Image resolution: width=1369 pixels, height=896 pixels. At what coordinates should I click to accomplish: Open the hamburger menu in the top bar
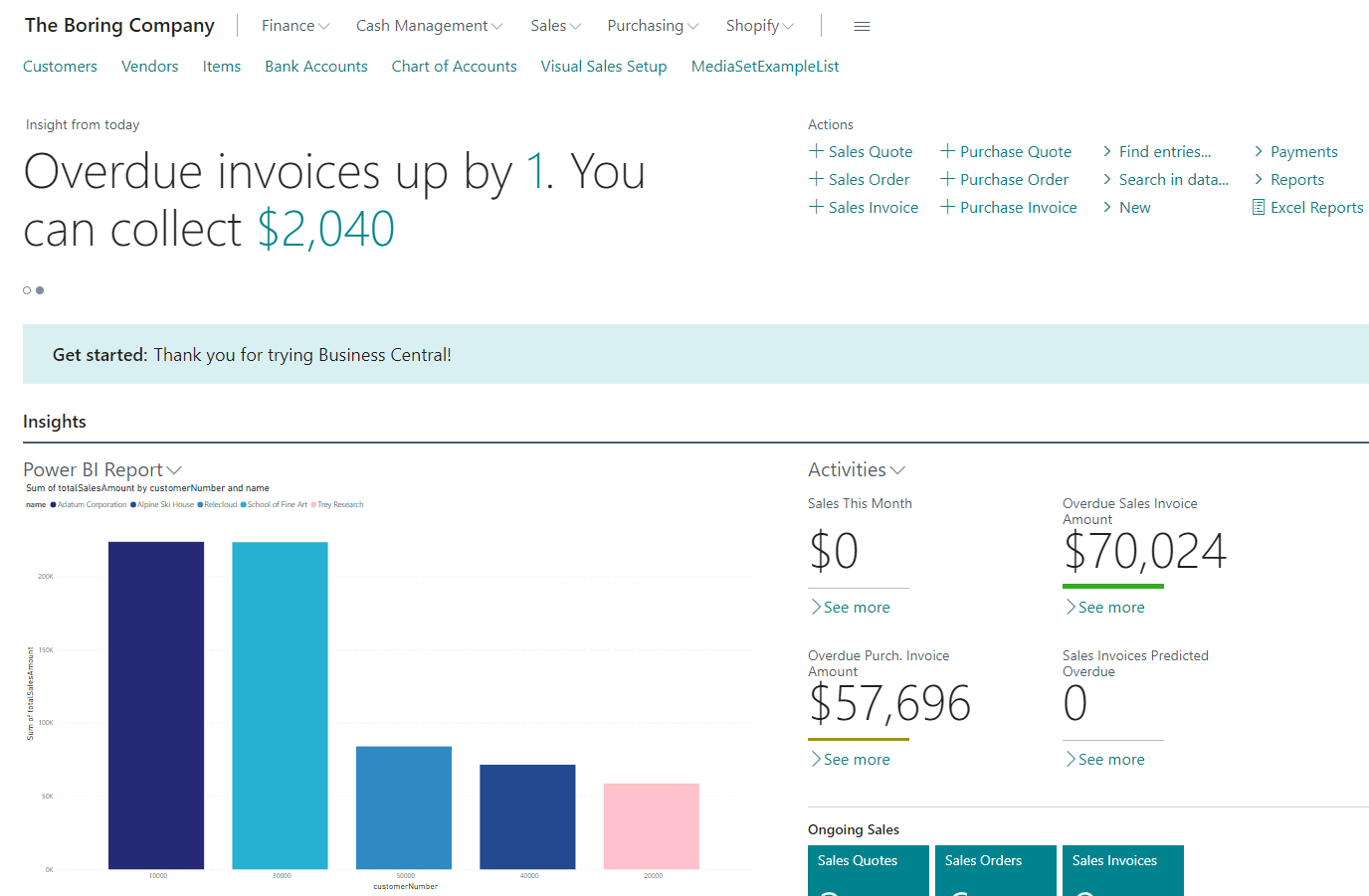[x=862, y=26]
